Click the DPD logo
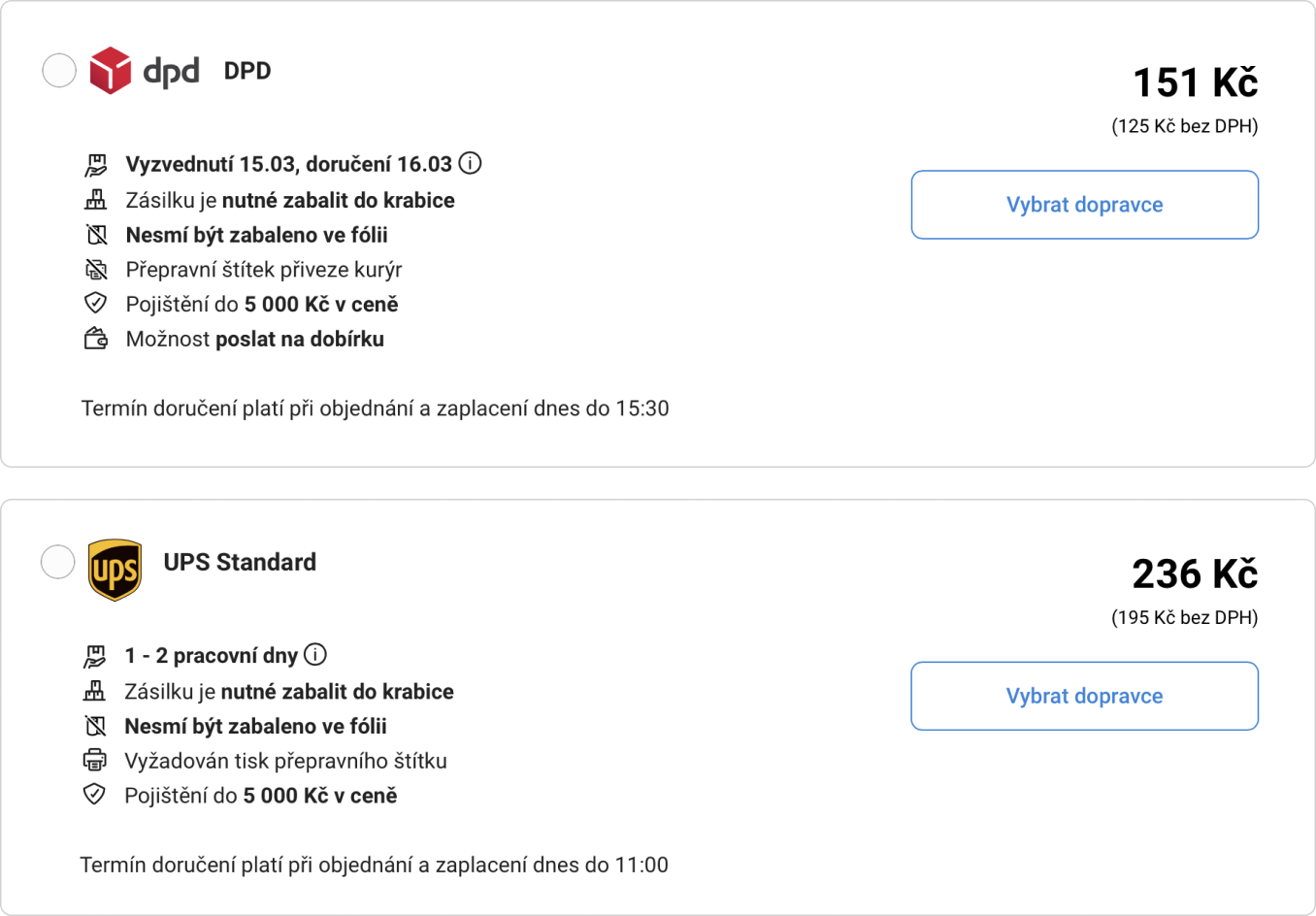The height and width of the screenshot is (916, 1316). tap(145, 70)
